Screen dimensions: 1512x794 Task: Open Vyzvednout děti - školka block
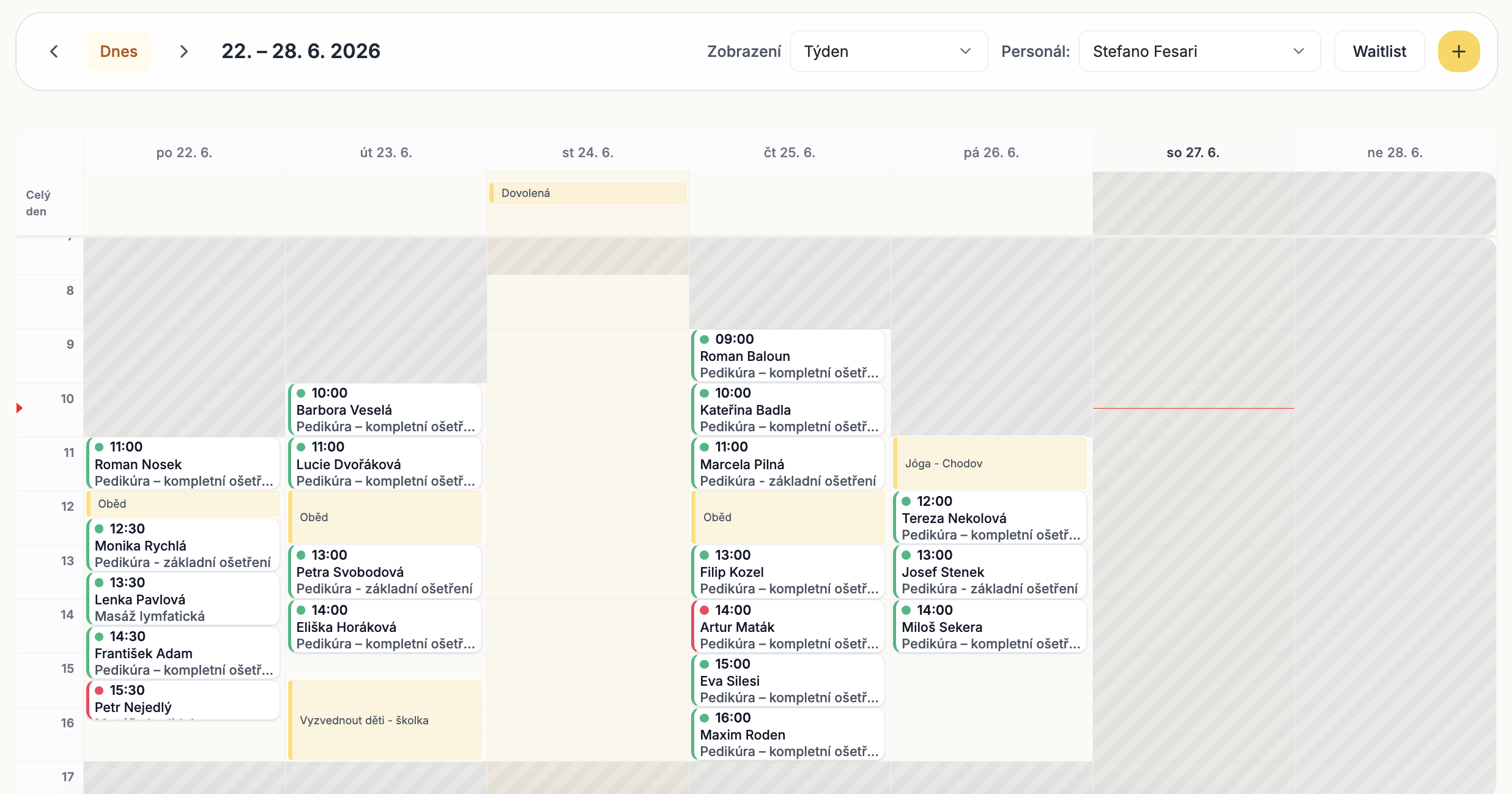point(385,721)
